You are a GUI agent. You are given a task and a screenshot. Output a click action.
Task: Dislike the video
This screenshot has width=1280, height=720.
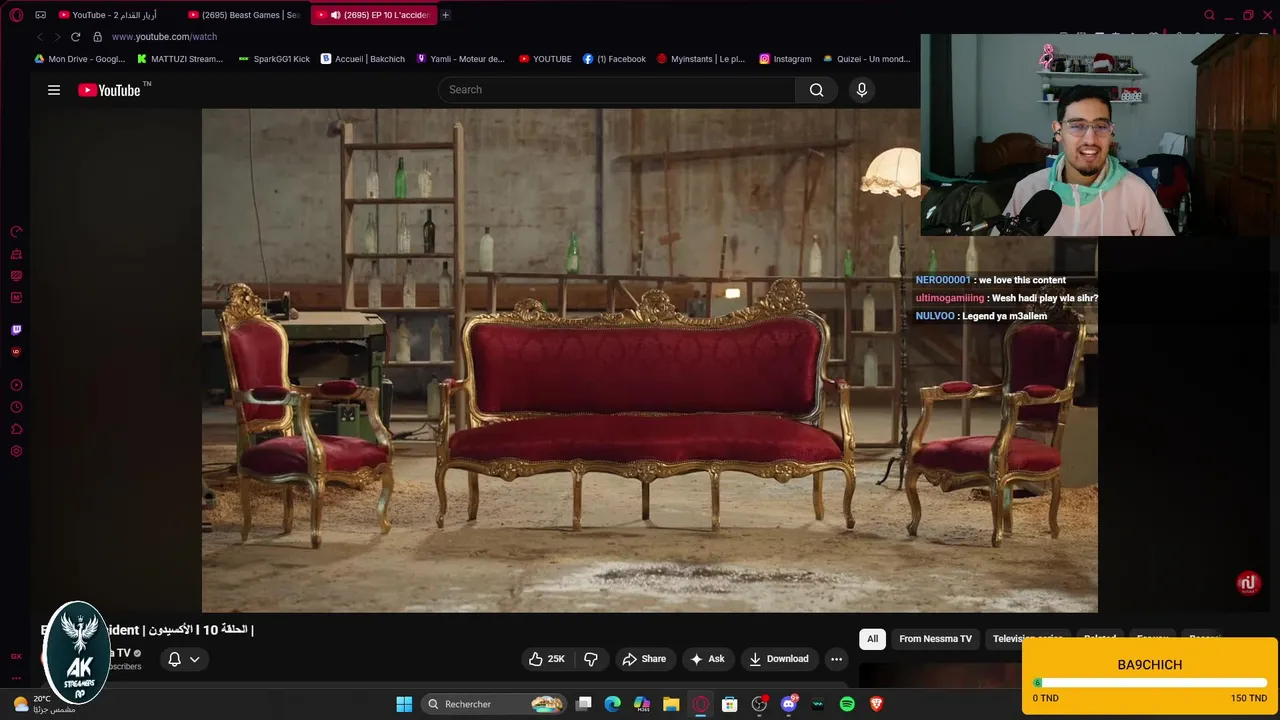tap(591, 659)
